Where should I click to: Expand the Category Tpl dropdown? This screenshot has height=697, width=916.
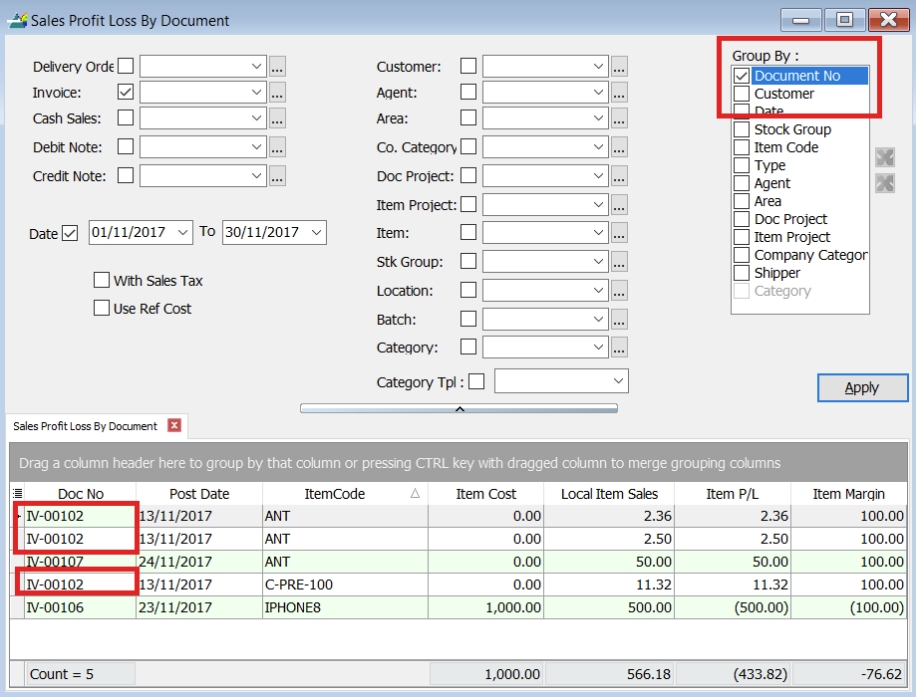tap(617, 382)
